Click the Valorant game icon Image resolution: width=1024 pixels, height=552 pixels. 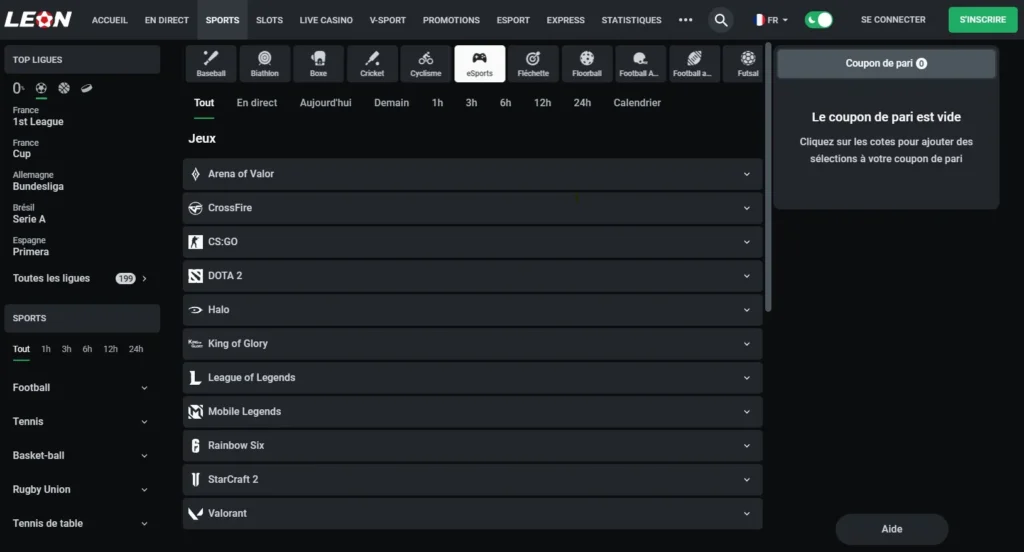(x=195, y=513)
